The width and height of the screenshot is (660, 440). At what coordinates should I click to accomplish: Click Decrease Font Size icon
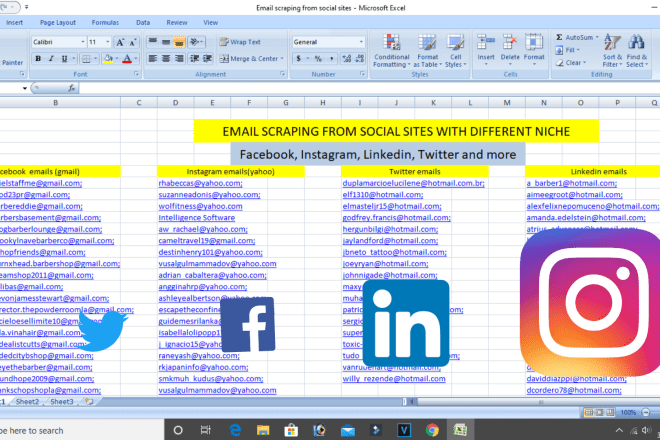[x=133, y=42]
